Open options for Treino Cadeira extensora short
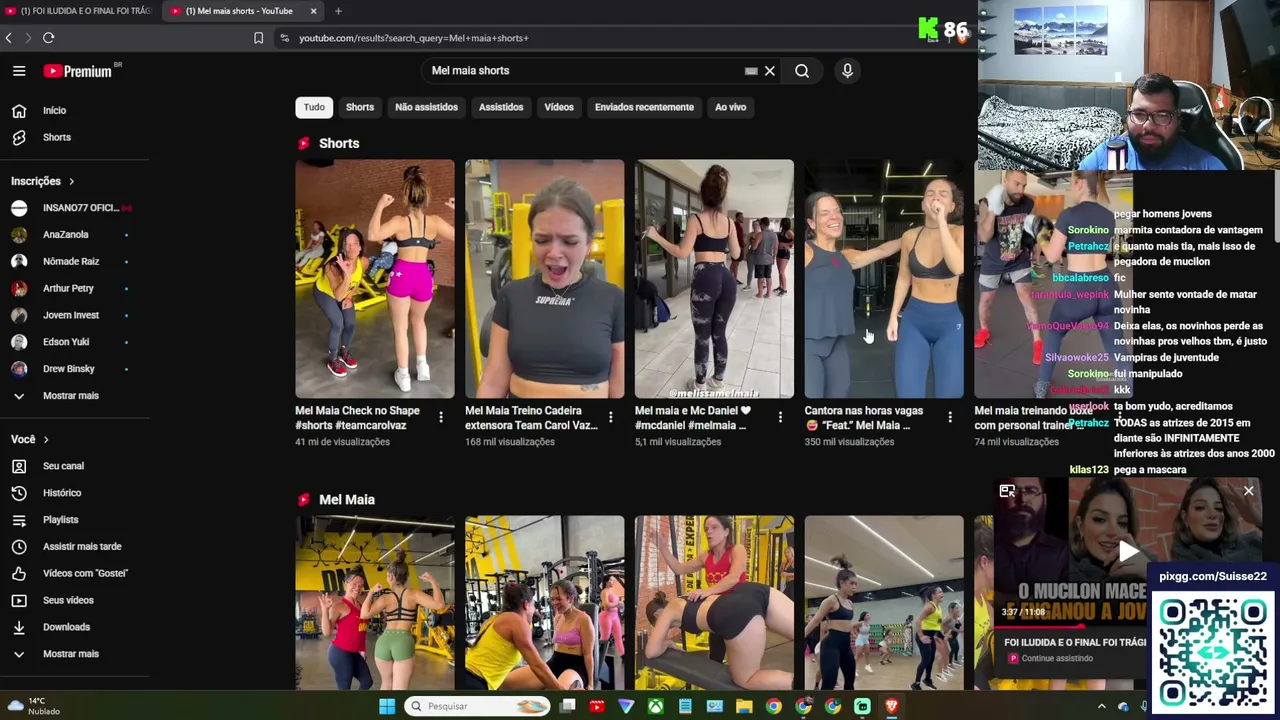This screenshot has height=720, width=1280. point(611,417)
